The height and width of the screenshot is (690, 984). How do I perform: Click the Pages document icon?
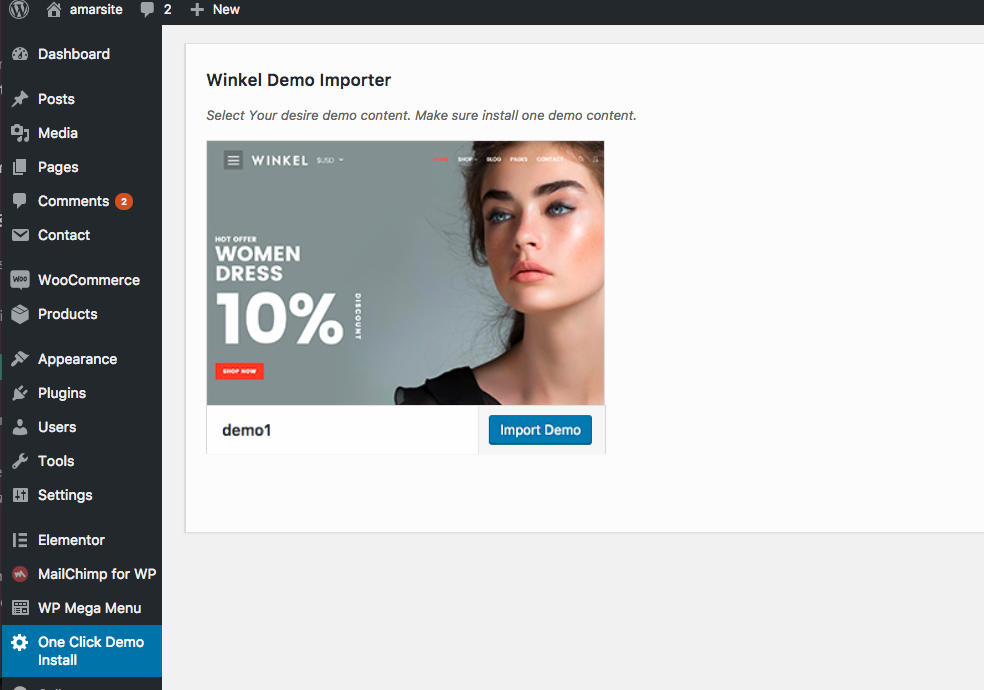(x=20, y=167)
